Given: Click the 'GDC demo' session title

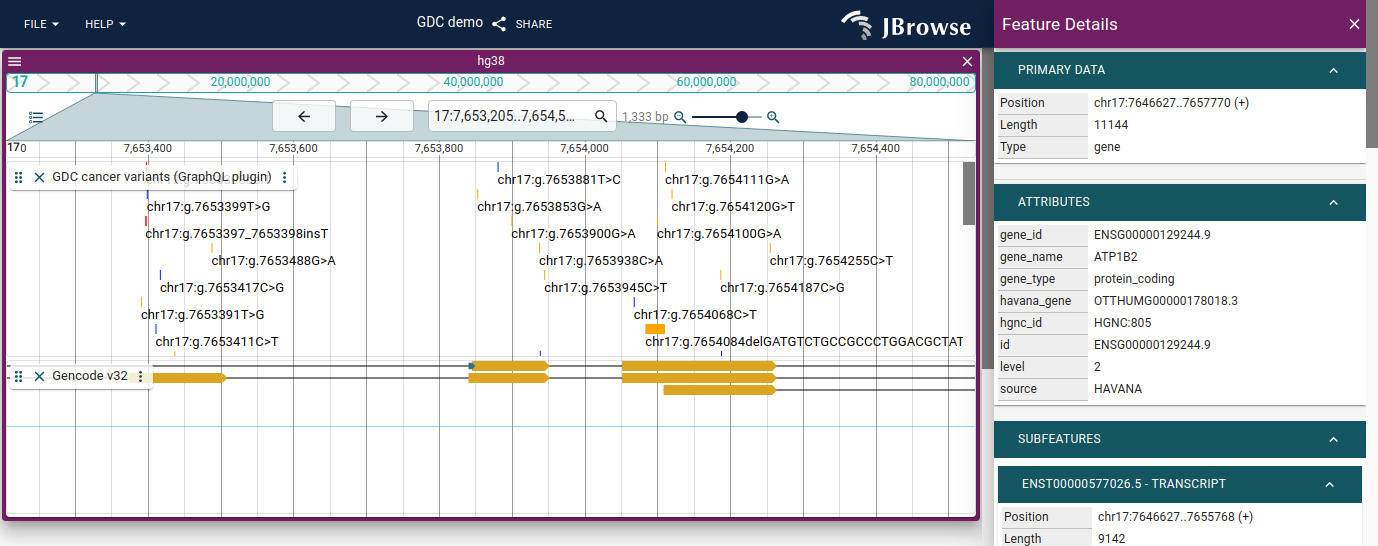Looking at the screenshot, I should click(450, 23).
